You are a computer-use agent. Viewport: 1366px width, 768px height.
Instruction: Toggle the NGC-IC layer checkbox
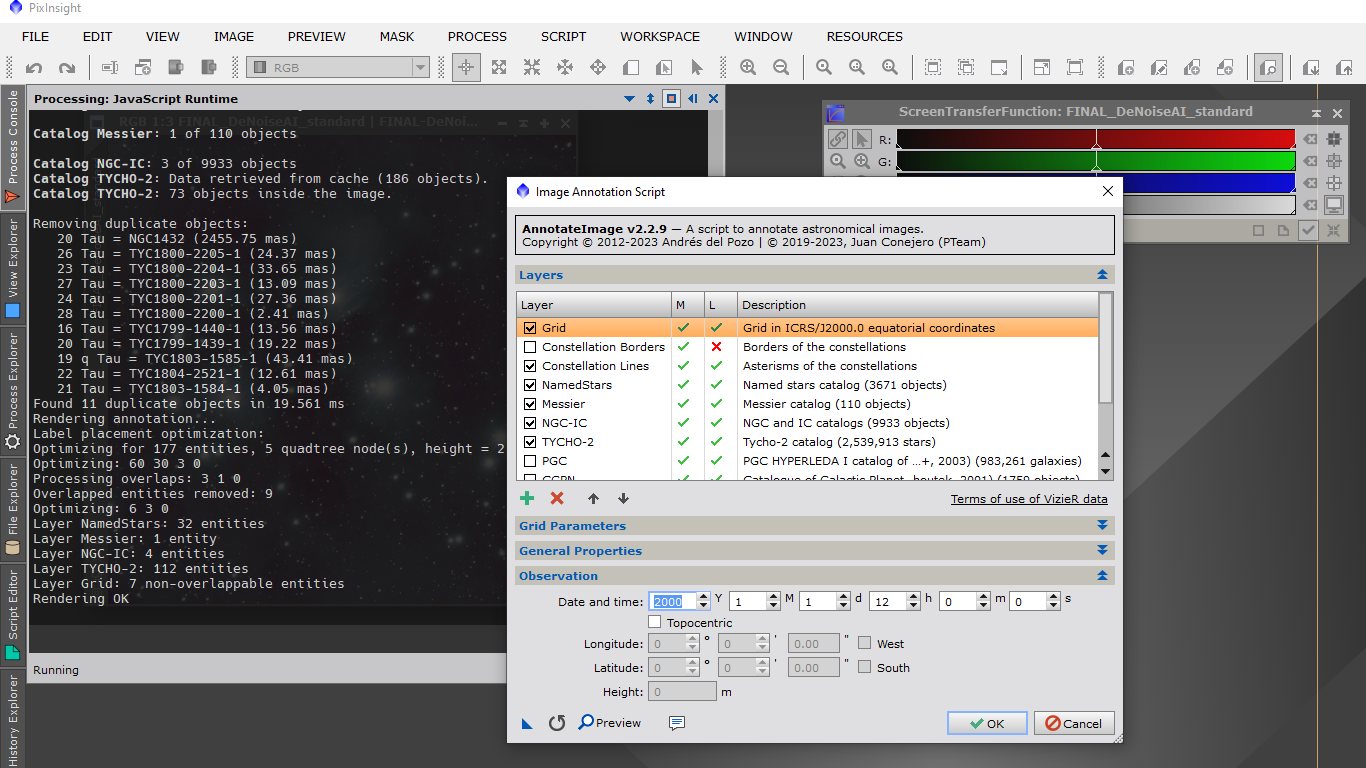pos(530,423)
